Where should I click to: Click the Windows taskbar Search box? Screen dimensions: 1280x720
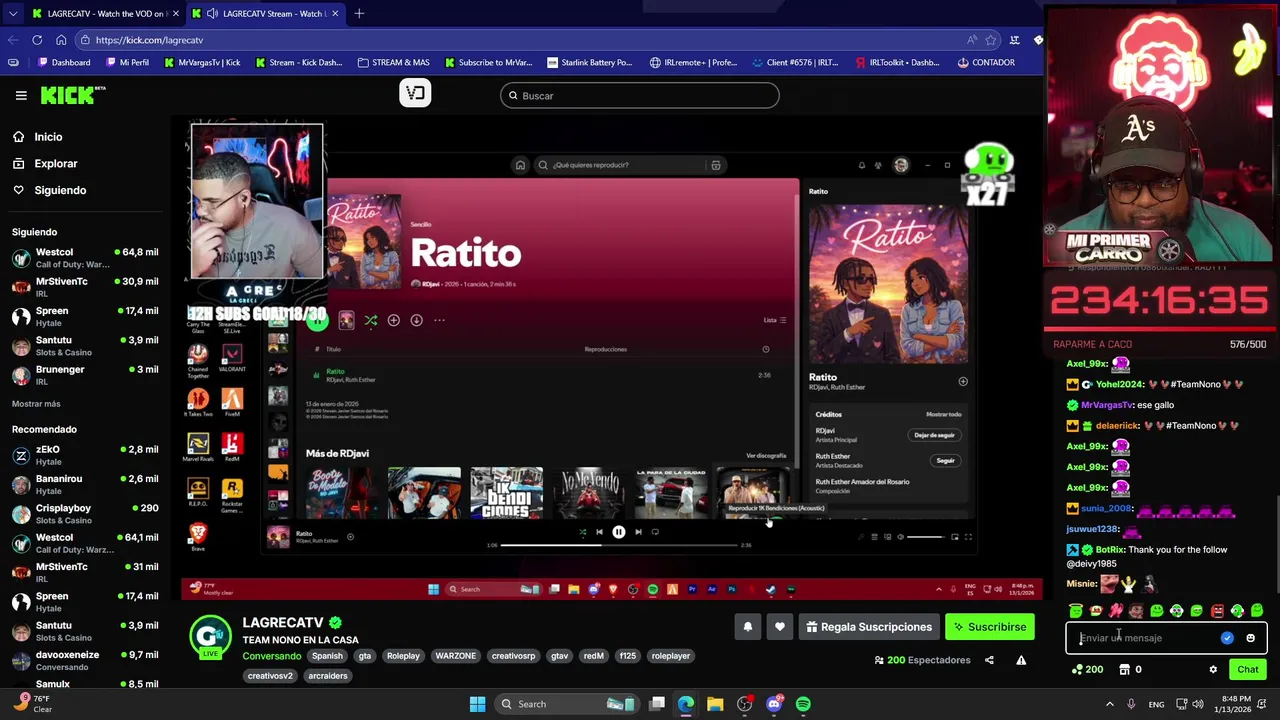coord(567,704)
